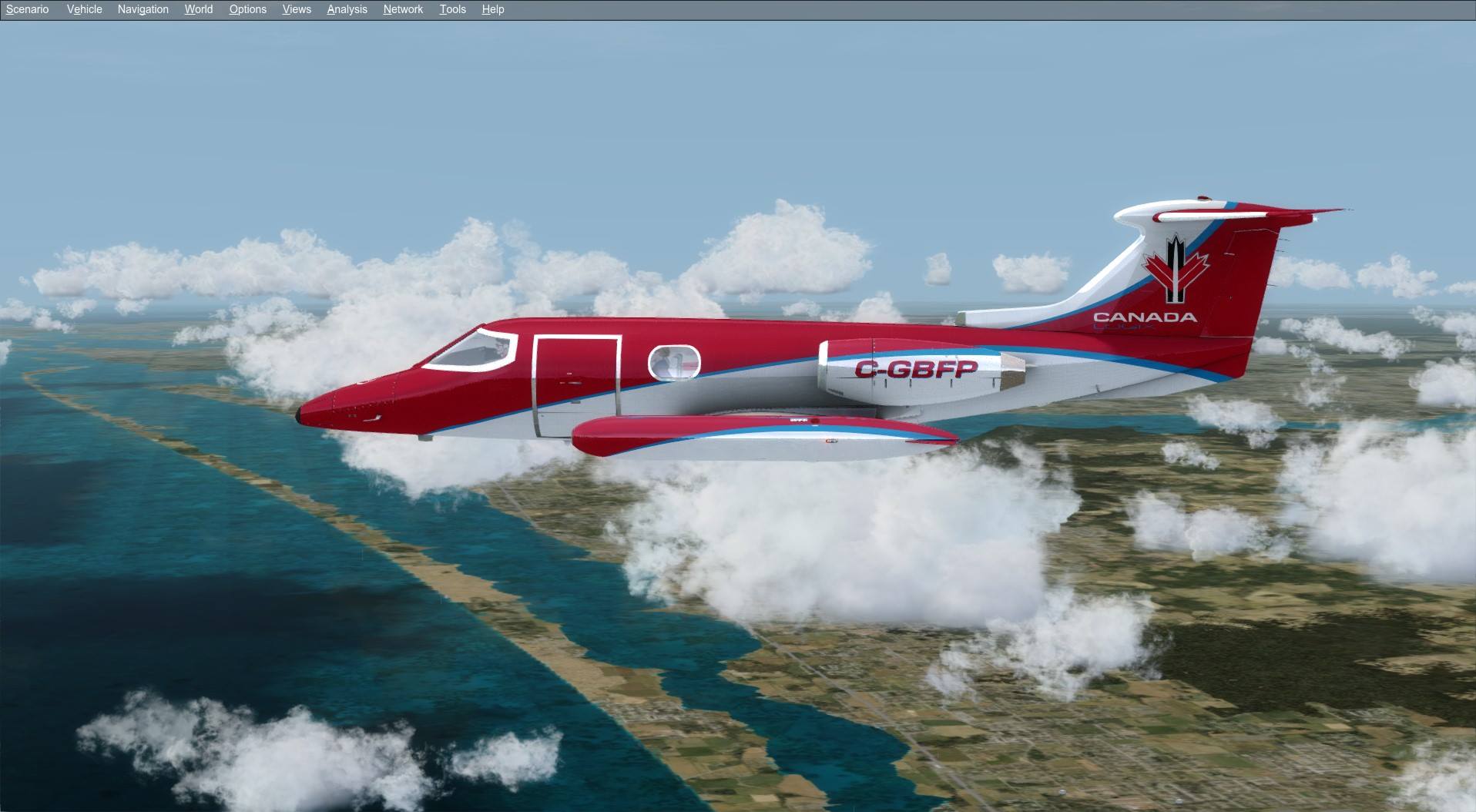Open the Vehicle menu
Viewport: 1476px width, 812px height.
(84, 9)
